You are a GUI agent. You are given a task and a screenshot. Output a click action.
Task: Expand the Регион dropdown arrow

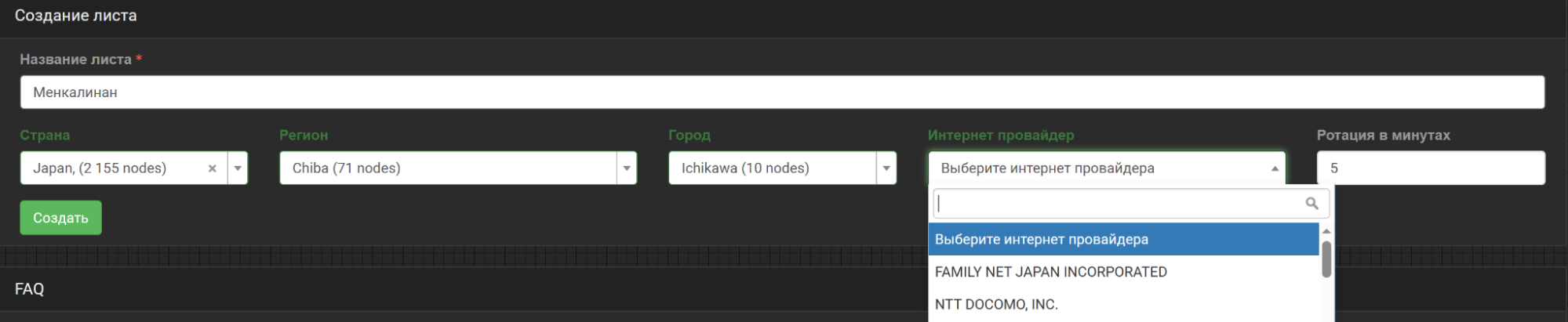pyautogui.click(x=626, y=168)
